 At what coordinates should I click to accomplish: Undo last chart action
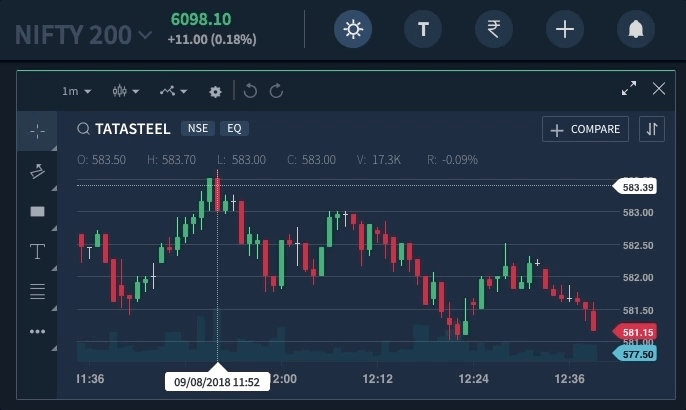click(250, 91)
